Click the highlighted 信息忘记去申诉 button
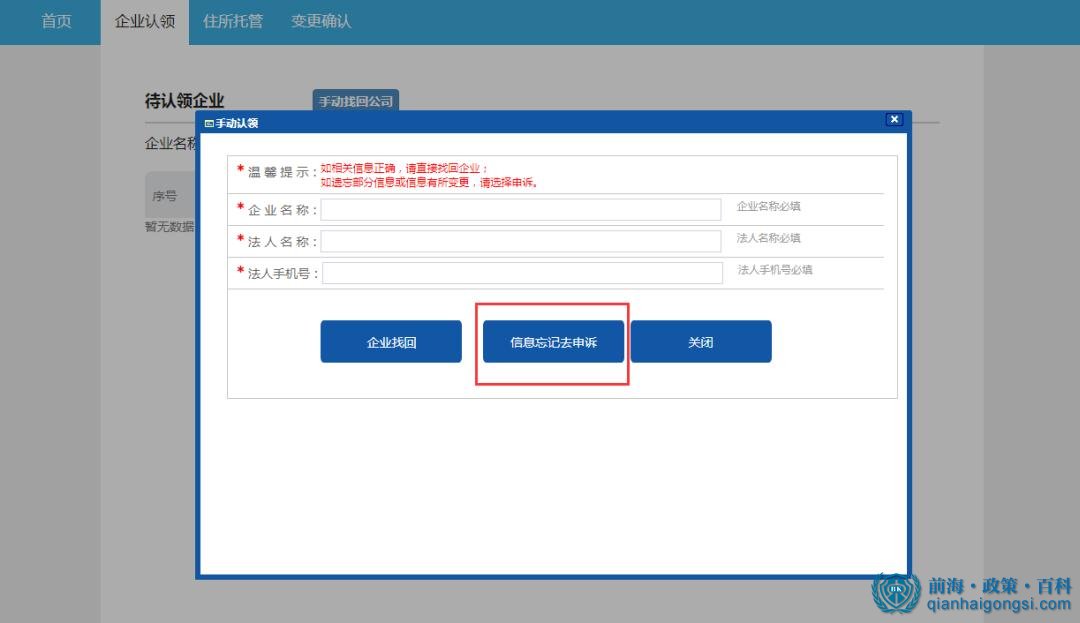The height and width of the screenshot is (623, 1080). click(x=552, y=341)
